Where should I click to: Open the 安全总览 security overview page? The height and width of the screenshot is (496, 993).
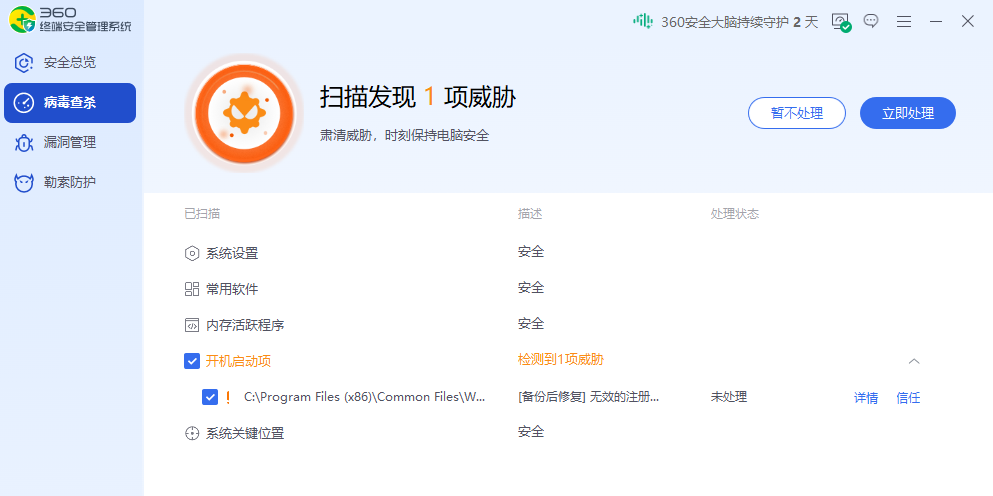coord(70,62)
